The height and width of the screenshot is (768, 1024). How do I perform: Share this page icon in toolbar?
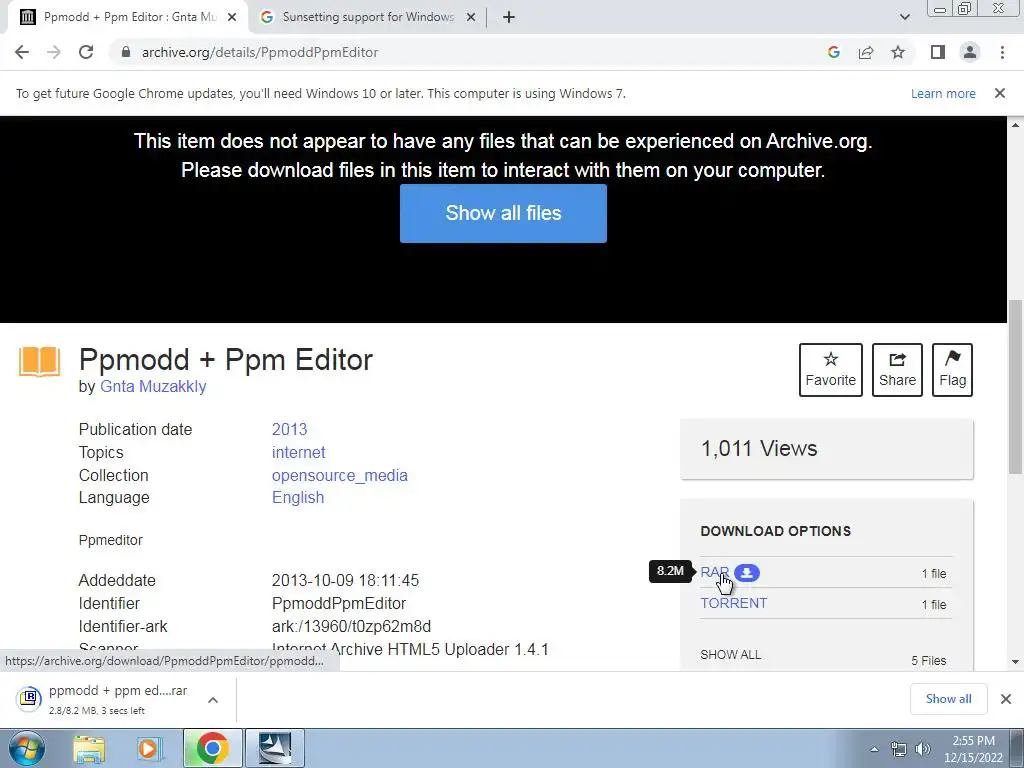coord(866,52)
